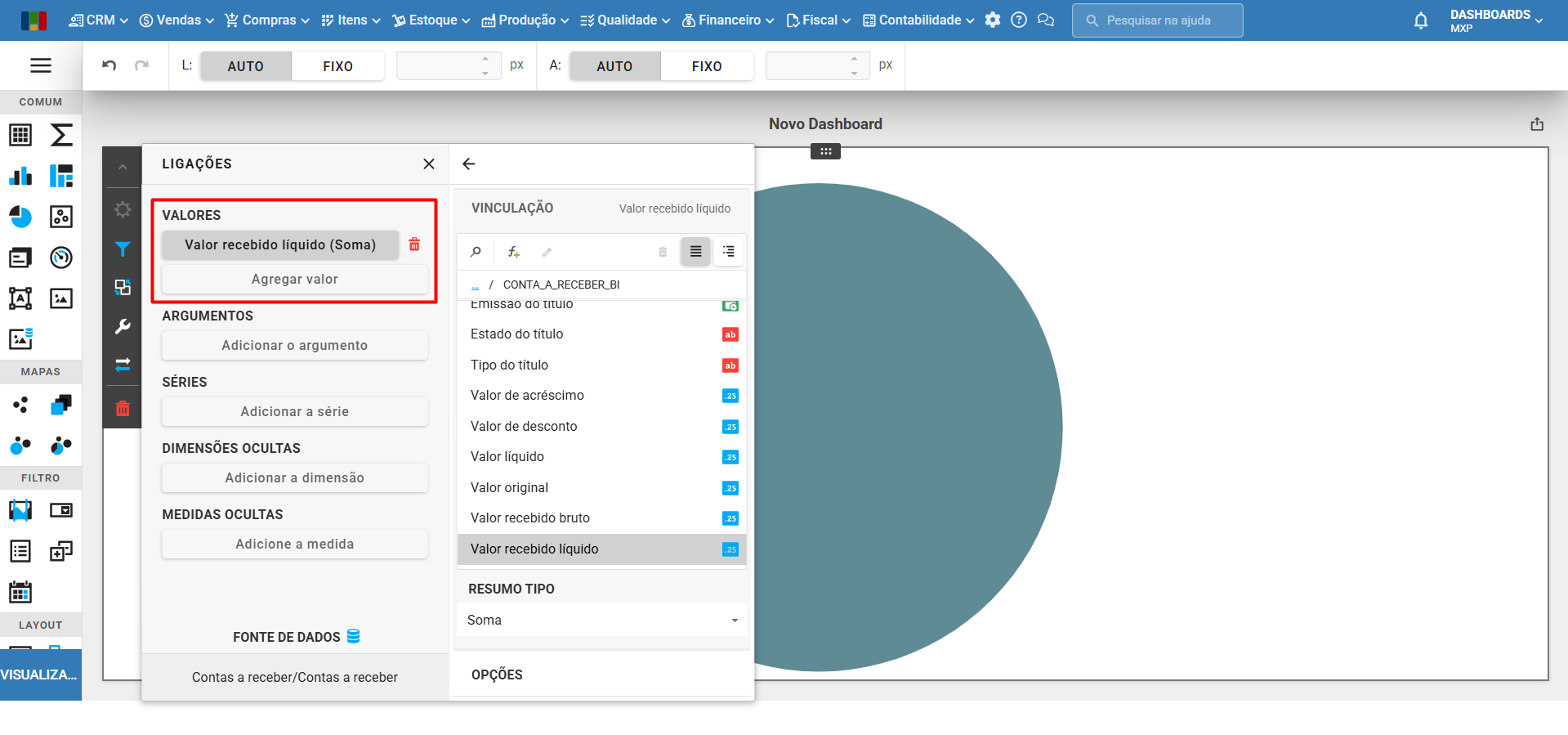Image resolution: width=1568 pixels, height=735 pixels.
Task: Add a list box filter widget
Action: (20, 551)
